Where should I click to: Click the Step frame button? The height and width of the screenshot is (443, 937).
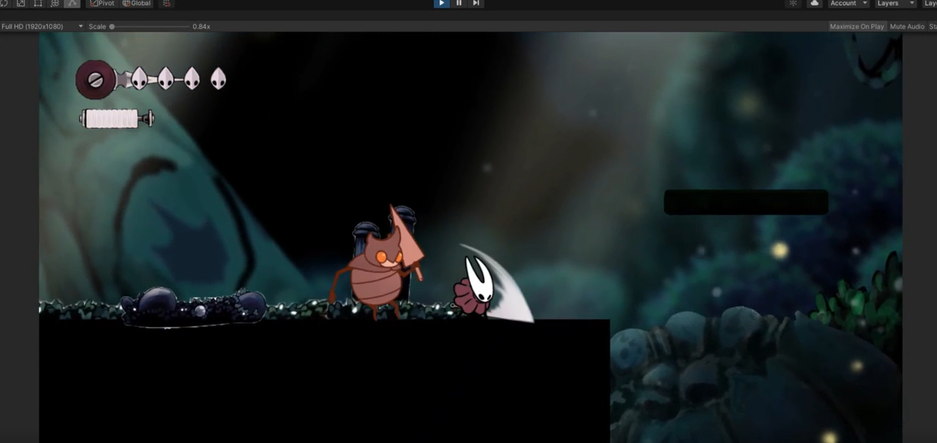point(476,3)
